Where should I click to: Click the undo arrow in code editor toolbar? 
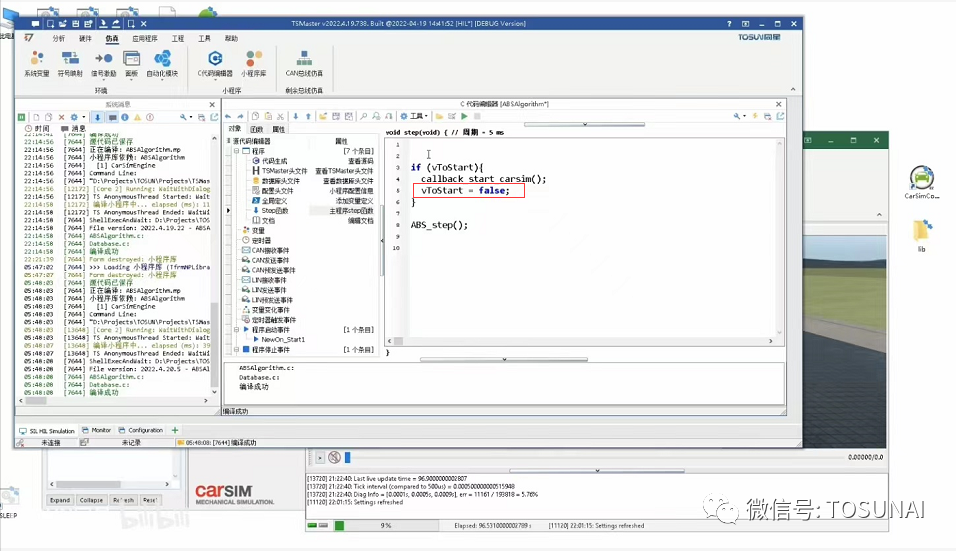[228, 116]
